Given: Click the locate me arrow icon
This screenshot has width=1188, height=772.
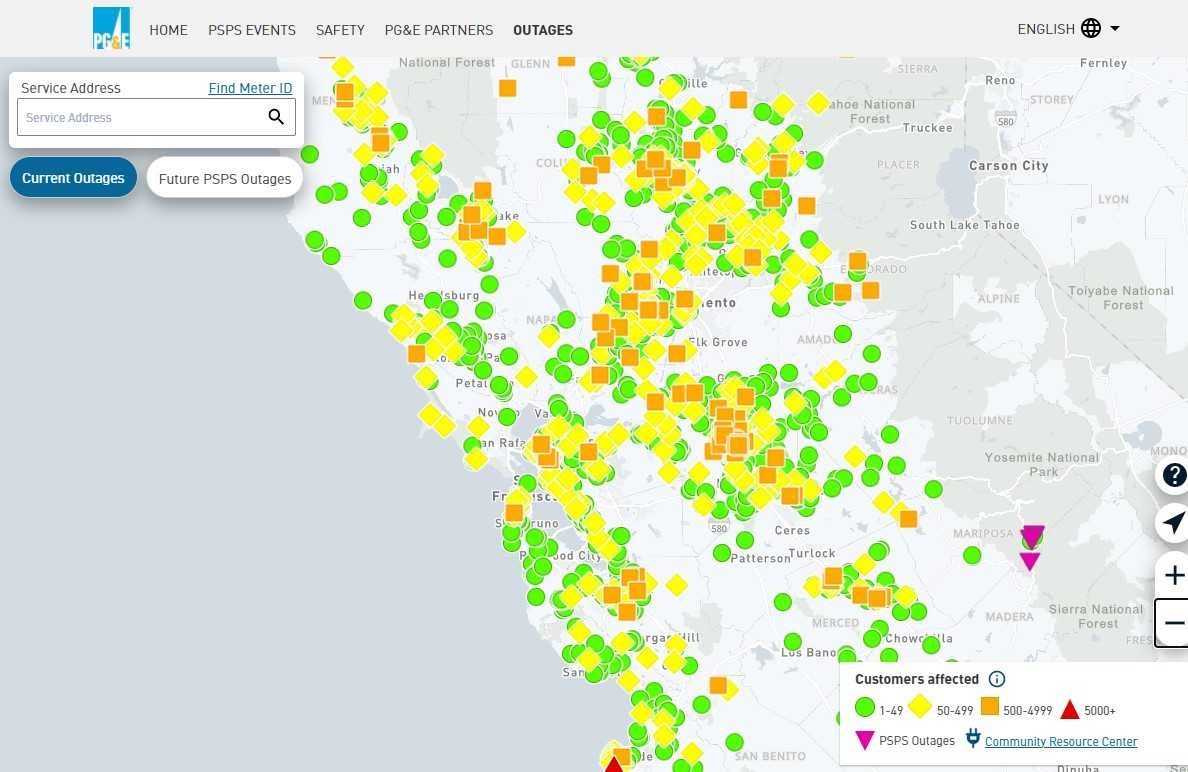Looking at the screenshot, I should tap(1174, 523).
